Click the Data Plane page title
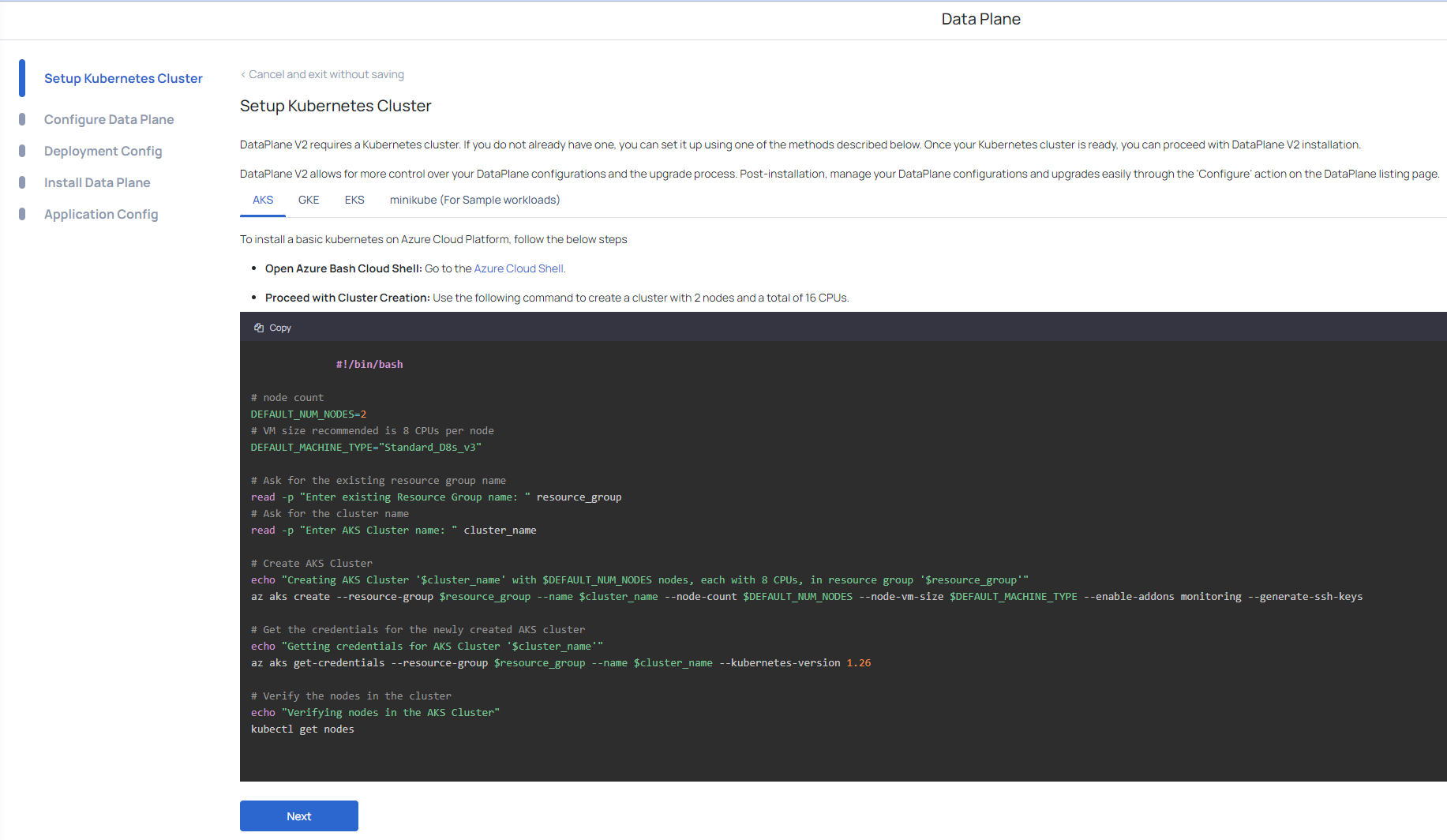Screen dimensions: 1447x840 coord(980,19)
